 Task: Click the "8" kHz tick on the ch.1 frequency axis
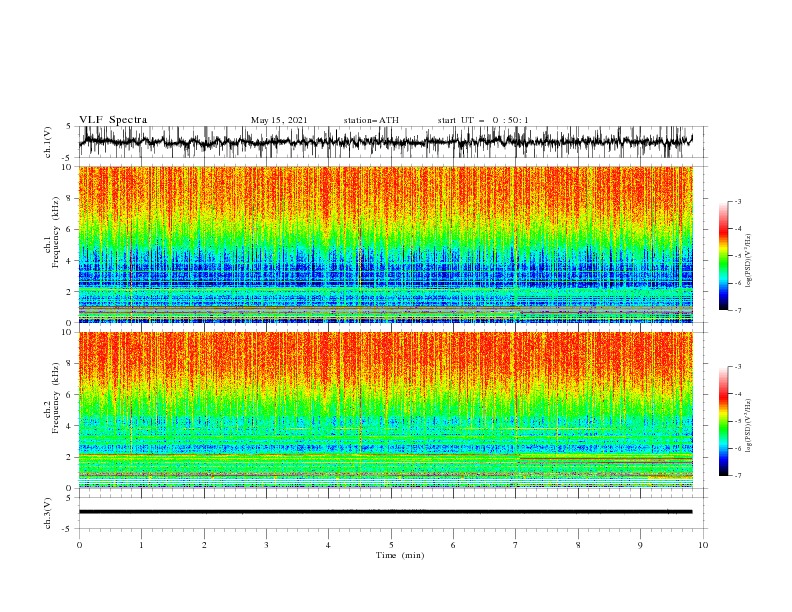(x=70, y=198)
